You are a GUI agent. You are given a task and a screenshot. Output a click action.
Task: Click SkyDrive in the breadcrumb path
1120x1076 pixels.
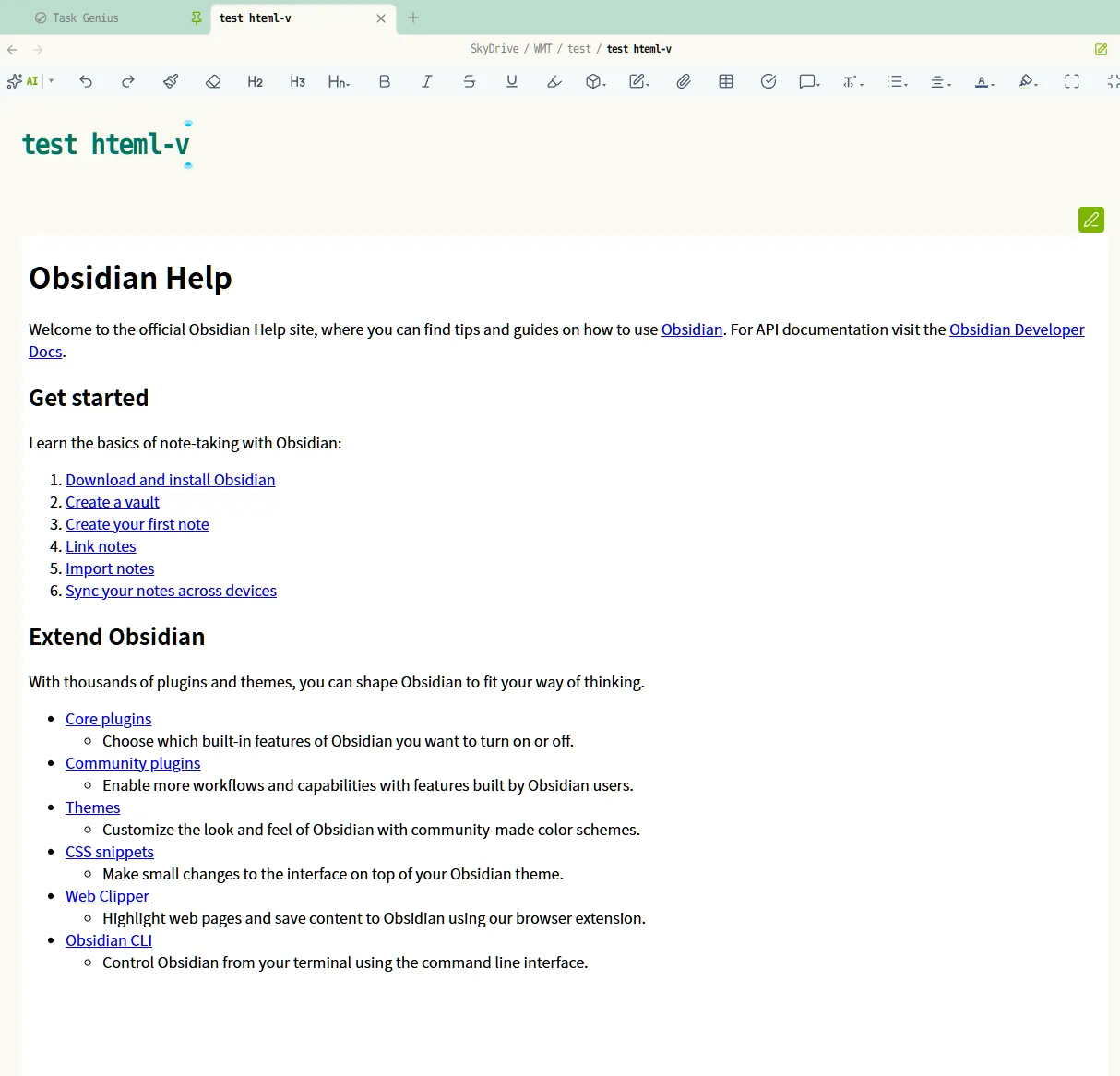[x=494, y=49]
